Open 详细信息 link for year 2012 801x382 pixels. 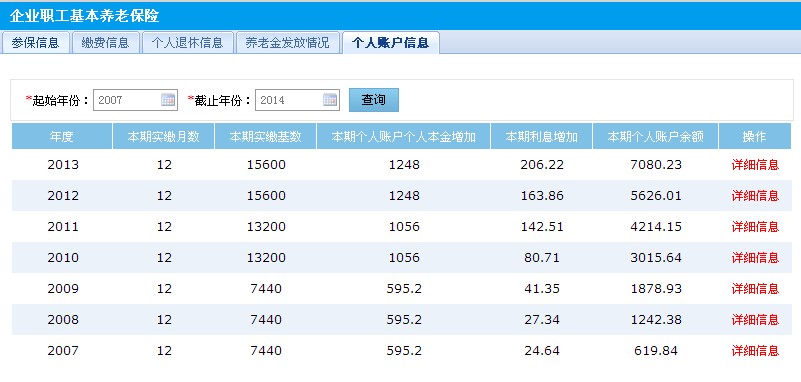tap(755, 196)
